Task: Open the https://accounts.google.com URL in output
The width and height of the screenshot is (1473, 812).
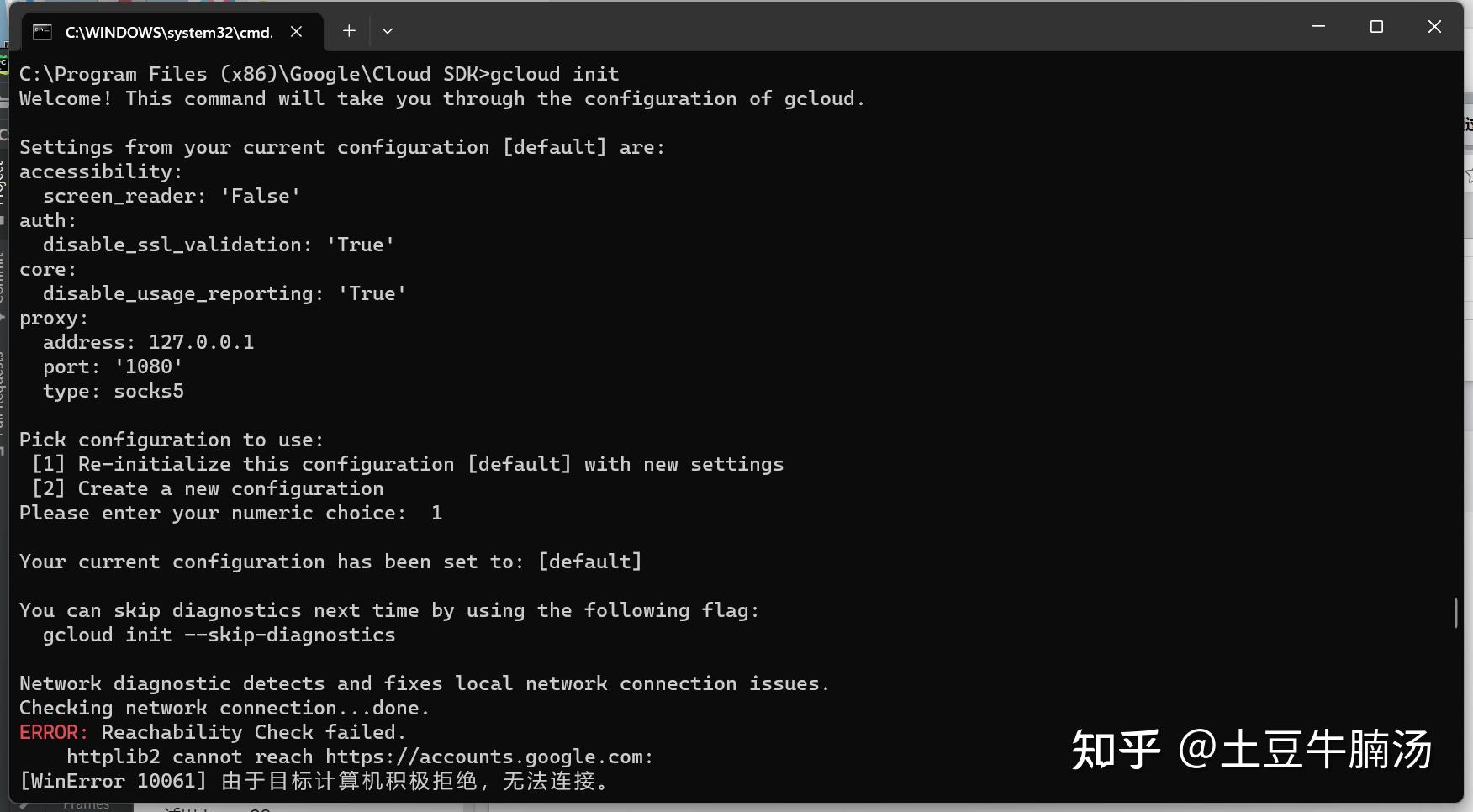Action: 486,757
